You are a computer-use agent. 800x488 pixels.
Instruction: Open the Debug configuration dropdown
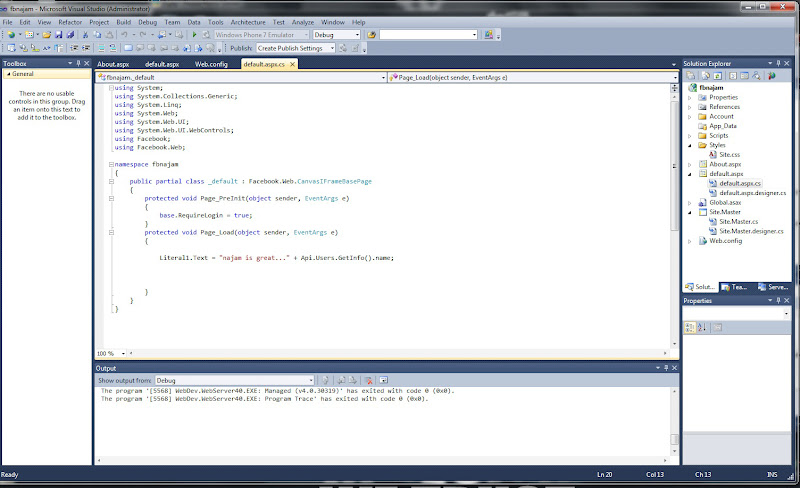pos(356,35)
